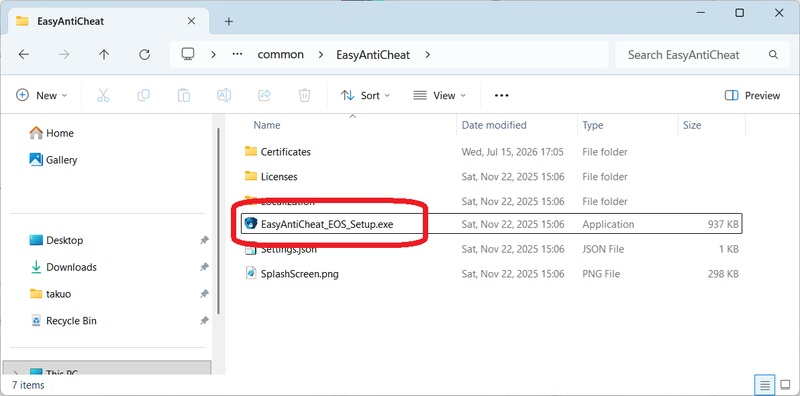800x396 pixels.
Task: Switch to large thumbnails view icon
Action: click(x=785, y=385)
